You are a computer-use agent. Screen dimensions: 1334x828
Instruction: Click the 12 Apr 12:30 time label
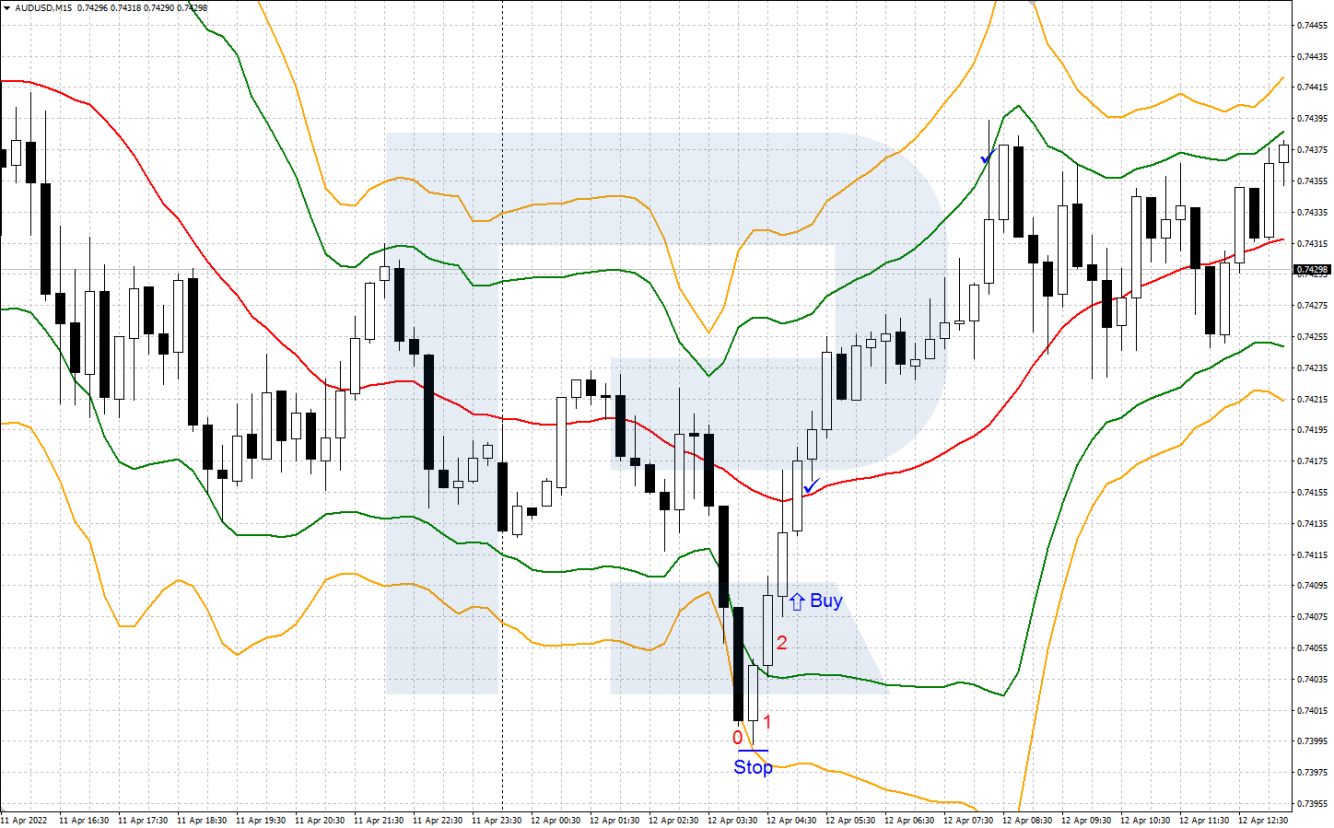1261,819
